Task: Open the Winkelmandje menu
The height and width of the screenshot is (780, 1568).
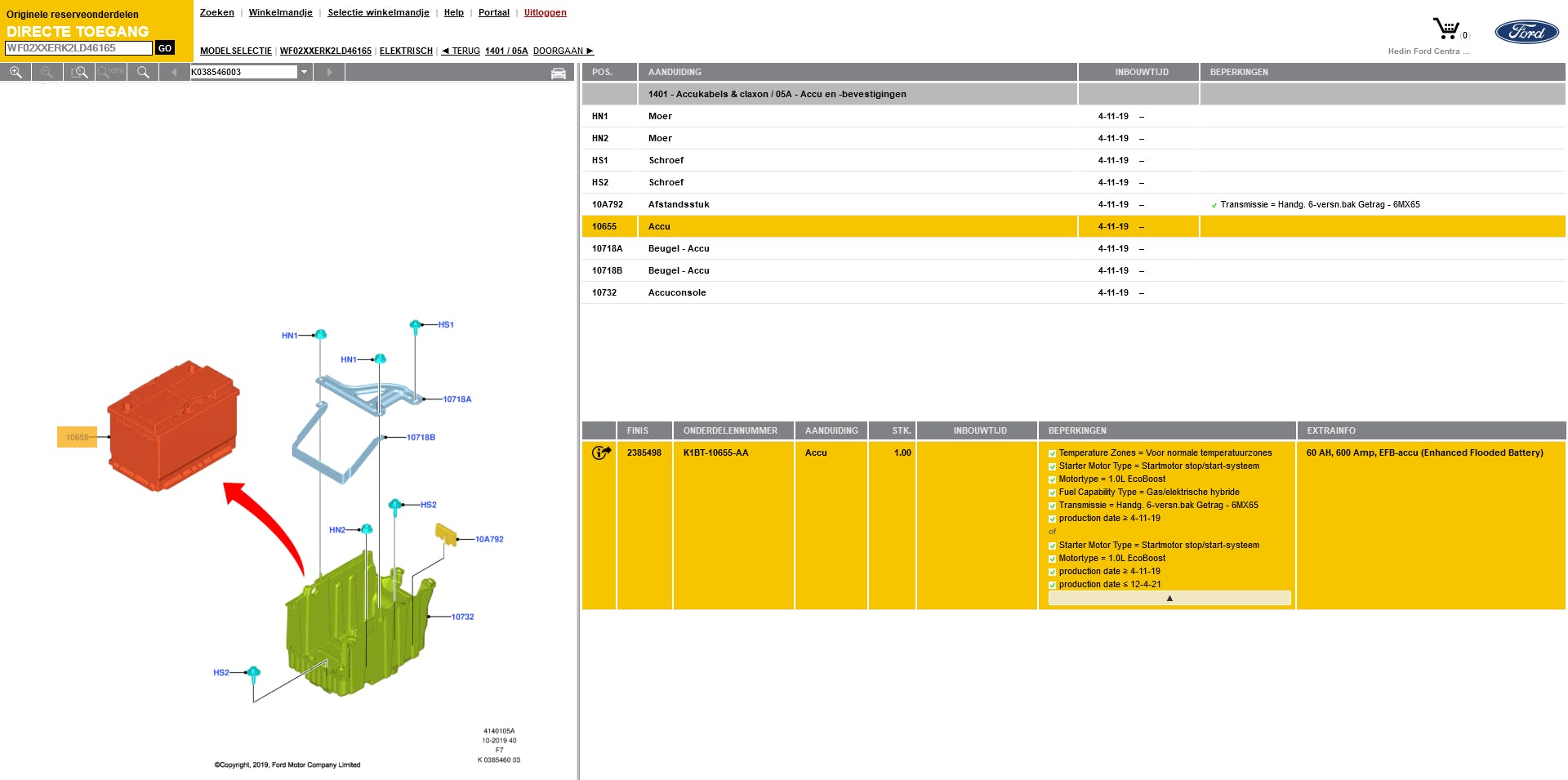Action: tap(280, 12)
